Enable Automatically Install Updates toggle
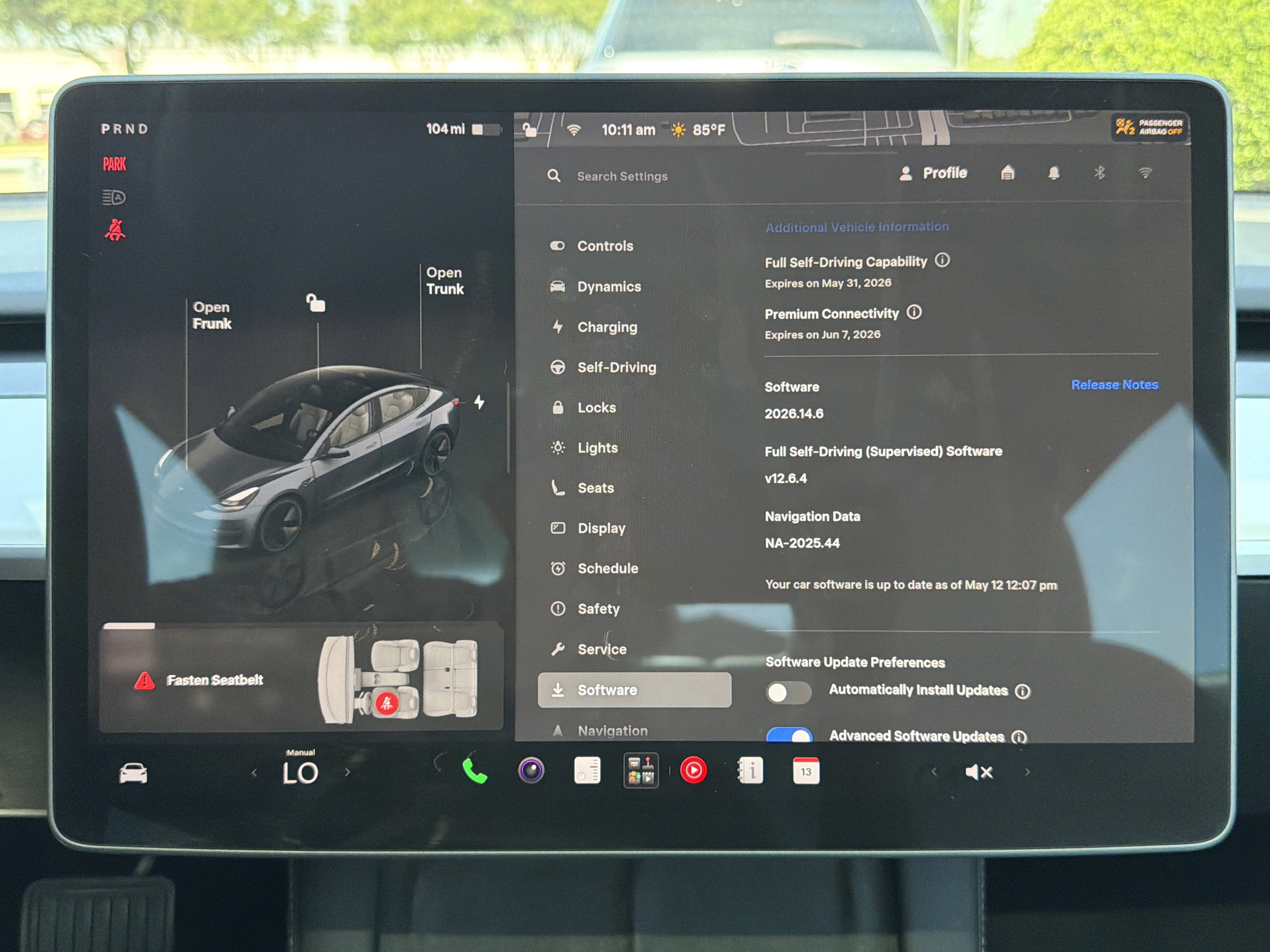 (x=789, y=693)
